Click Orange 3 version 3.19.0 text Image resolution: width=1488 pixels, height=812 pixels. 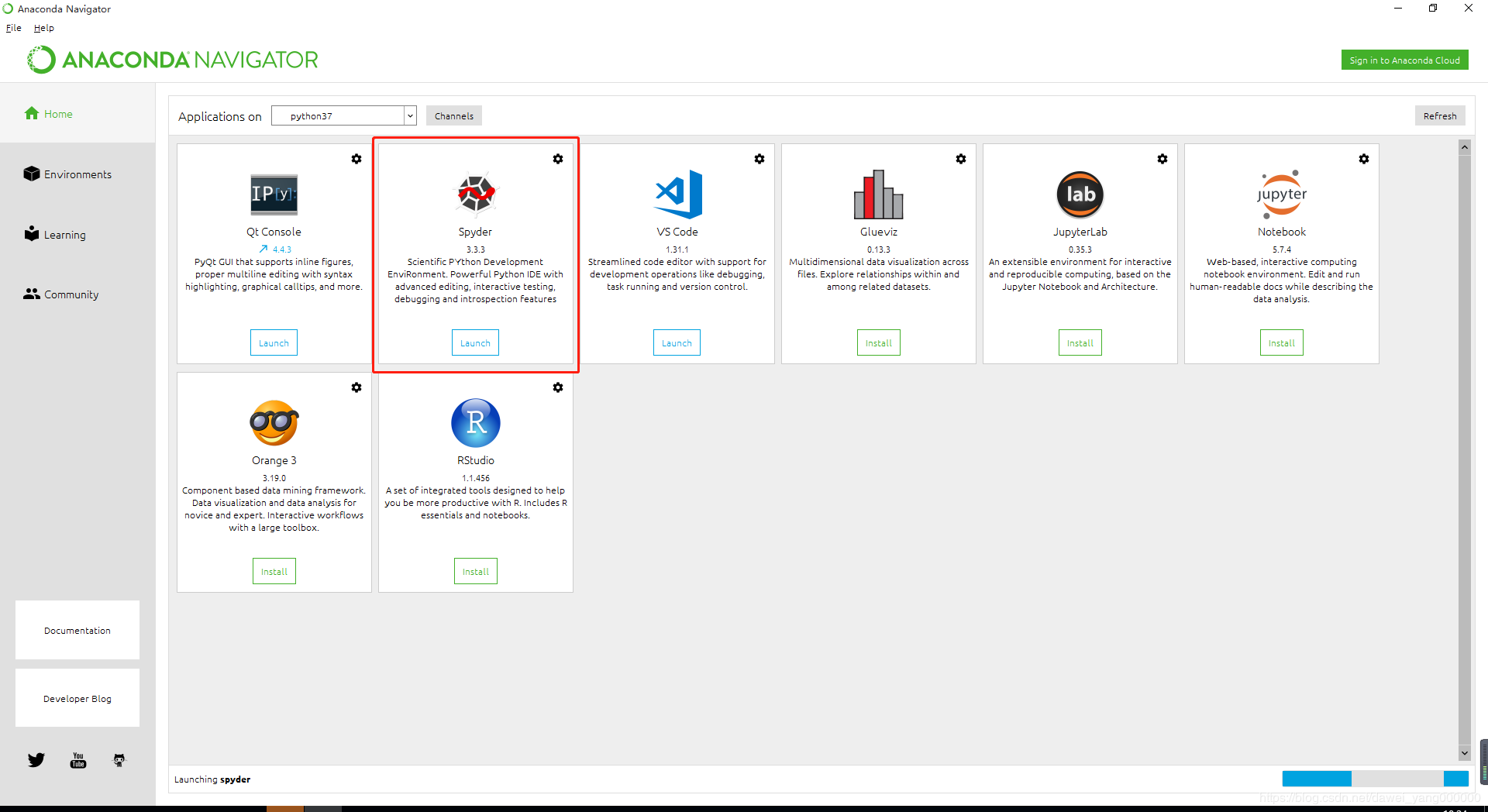(x=274, y=478)
